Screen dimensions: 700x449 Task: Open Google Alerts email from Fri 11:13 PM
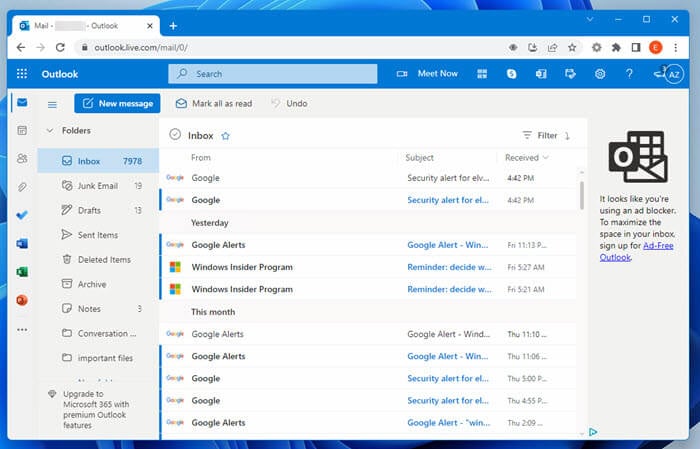pyautogui.click(x=368, y=245)
